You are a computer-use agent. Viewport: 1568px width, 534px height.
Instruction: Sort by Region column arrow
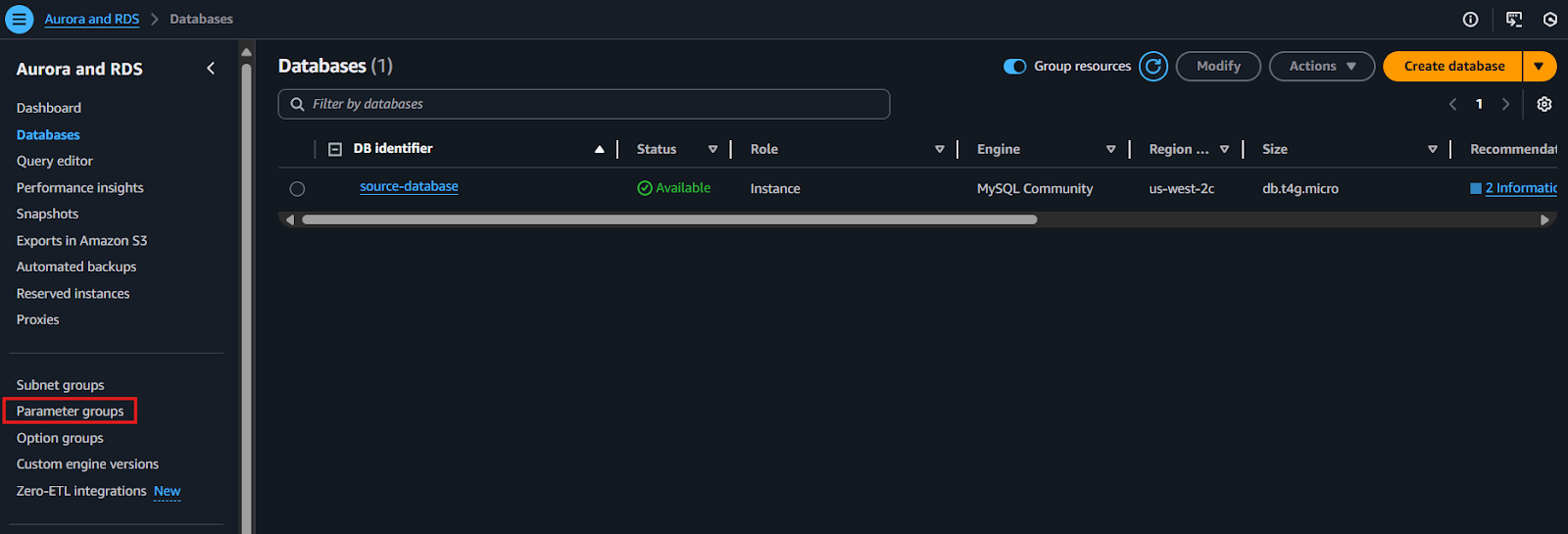(1224, 149)
